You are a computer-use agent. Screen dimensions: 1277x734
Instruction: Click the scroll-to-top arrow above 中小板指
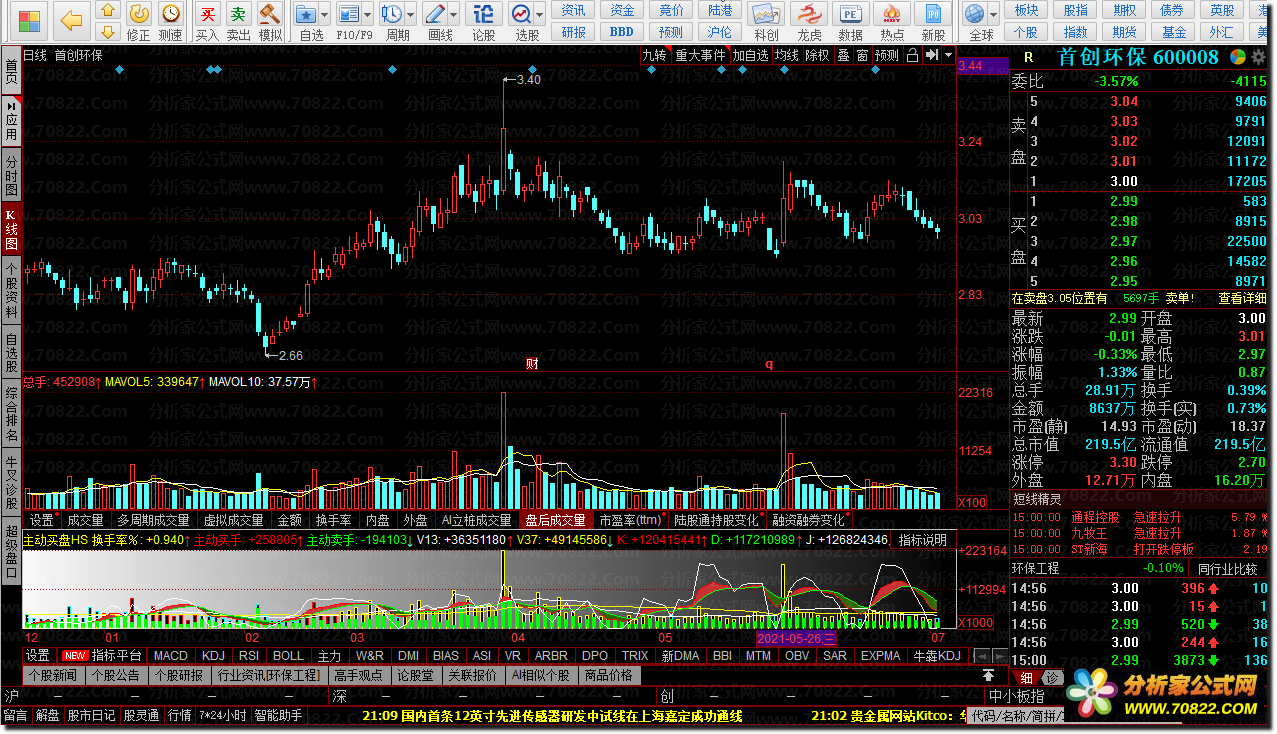pos(988,677)
